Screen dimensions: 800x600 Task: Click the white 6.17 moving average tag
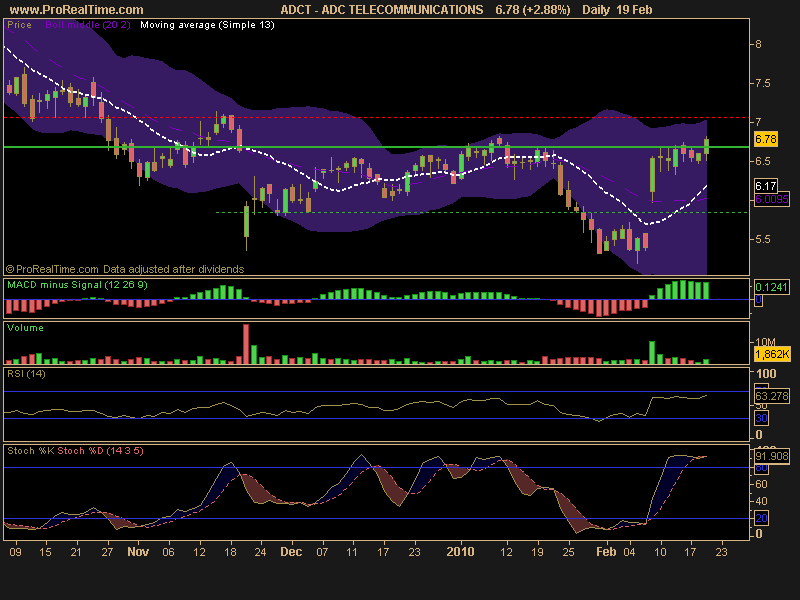coord(765,186)
